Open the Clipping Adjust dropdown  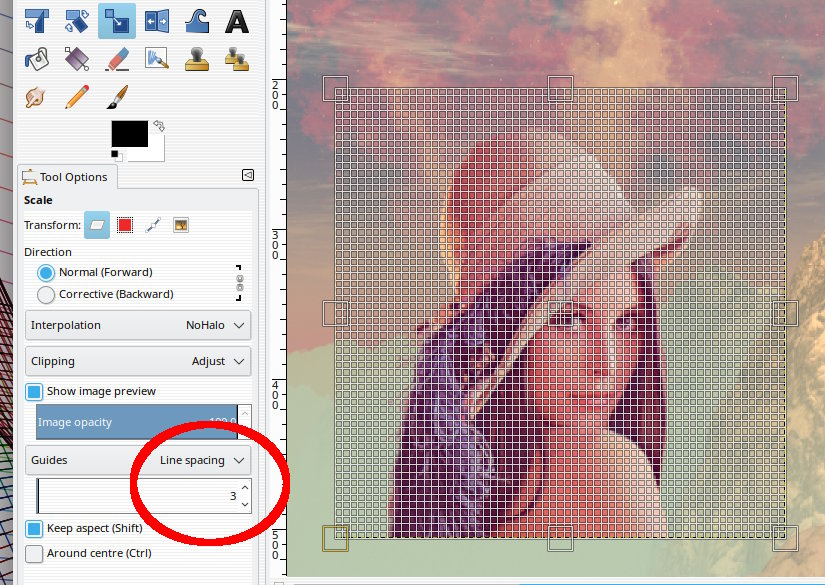(x=138, y=361)
